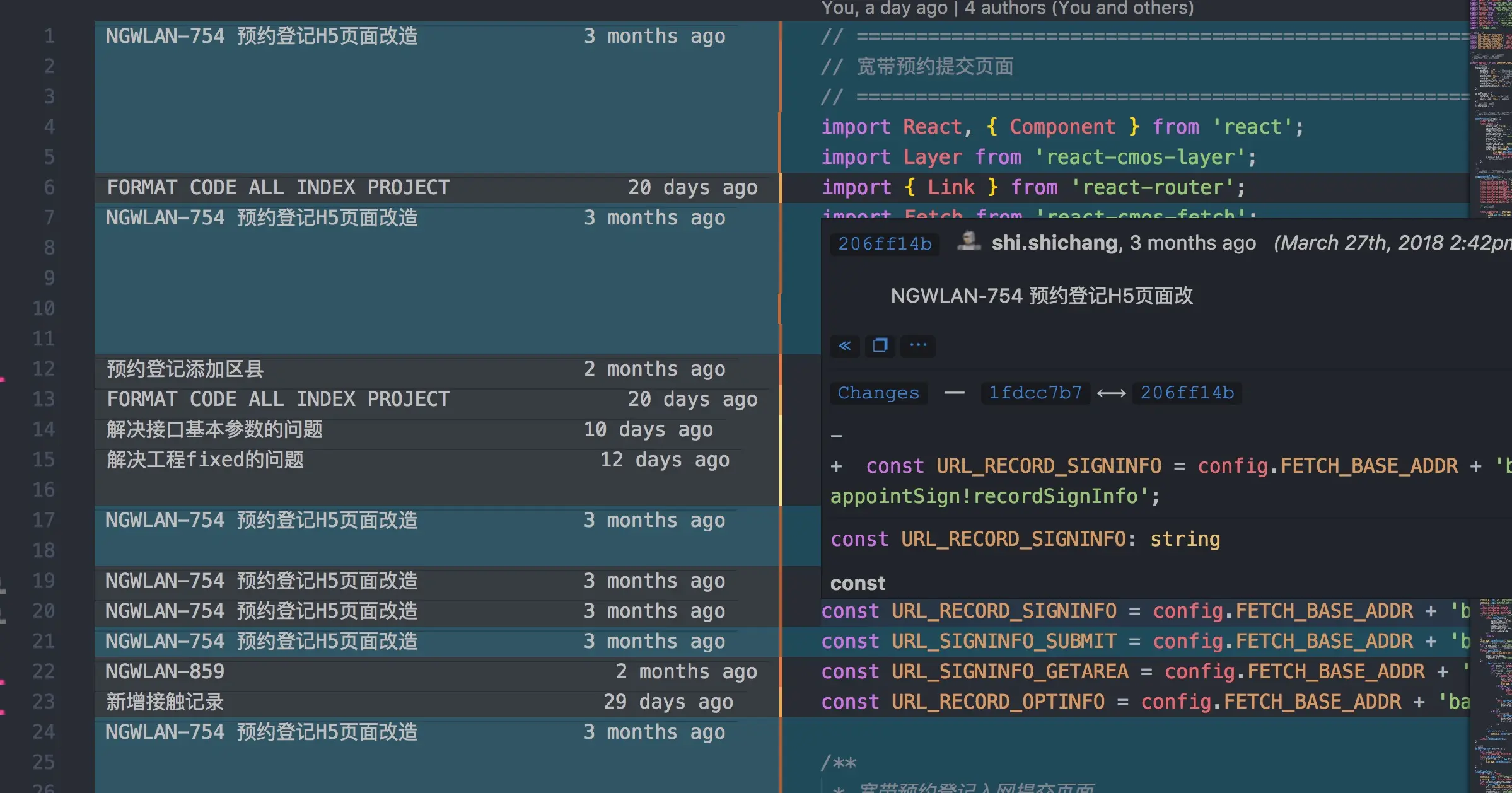Select the NGWLAN-859 blame annotation
Image resolution: width=1512 pixels, height=793 pixels.
pos(165,671)
